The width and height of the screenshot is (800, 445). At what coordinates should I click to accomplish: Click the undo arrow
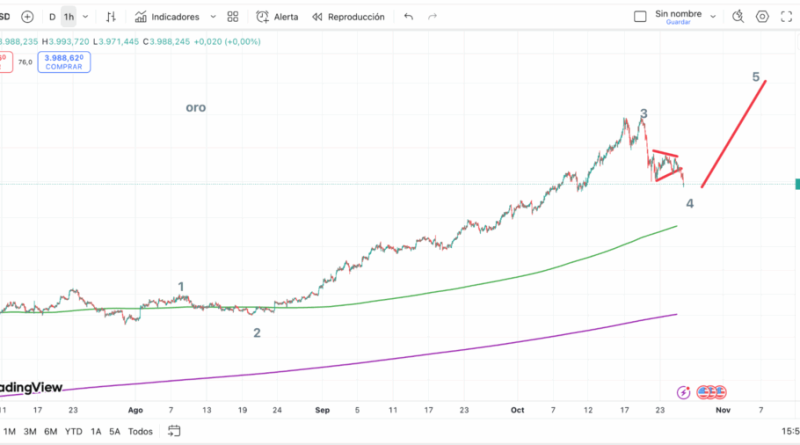click(408, 17)
